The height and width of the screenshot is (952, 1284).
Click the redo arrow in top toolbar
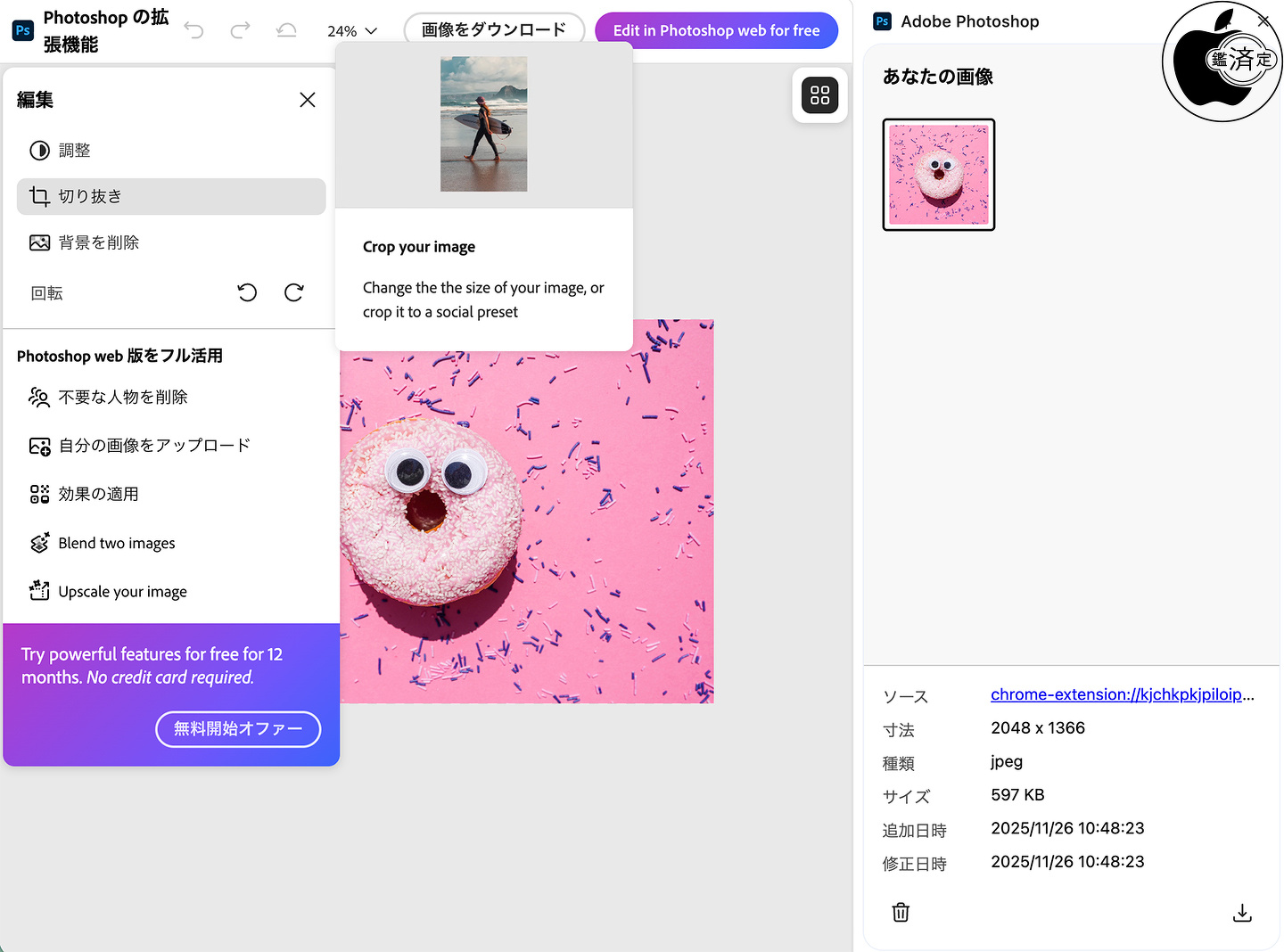tap(240, 31)
